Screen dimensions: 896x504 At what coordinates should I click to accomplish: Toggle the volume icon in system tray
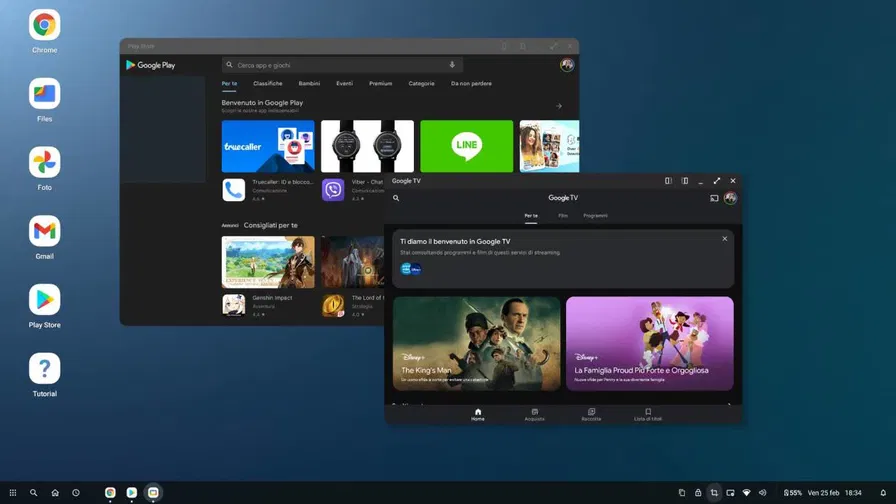tap(762, 493)
